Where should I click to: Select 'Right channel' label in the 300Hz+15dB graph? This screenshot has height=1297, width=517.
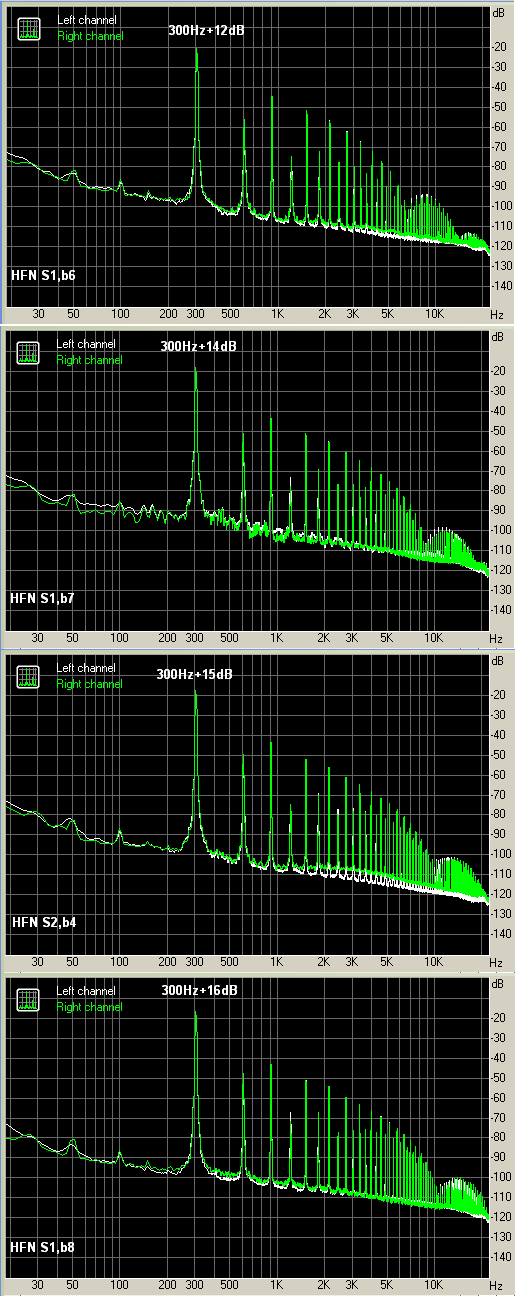(x=90, y=684)
